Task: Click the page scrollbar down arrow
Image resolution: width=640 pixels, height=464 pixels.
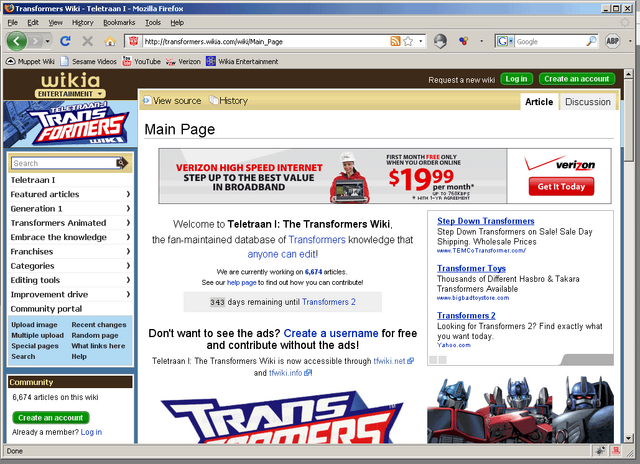Action: [628, 438]
